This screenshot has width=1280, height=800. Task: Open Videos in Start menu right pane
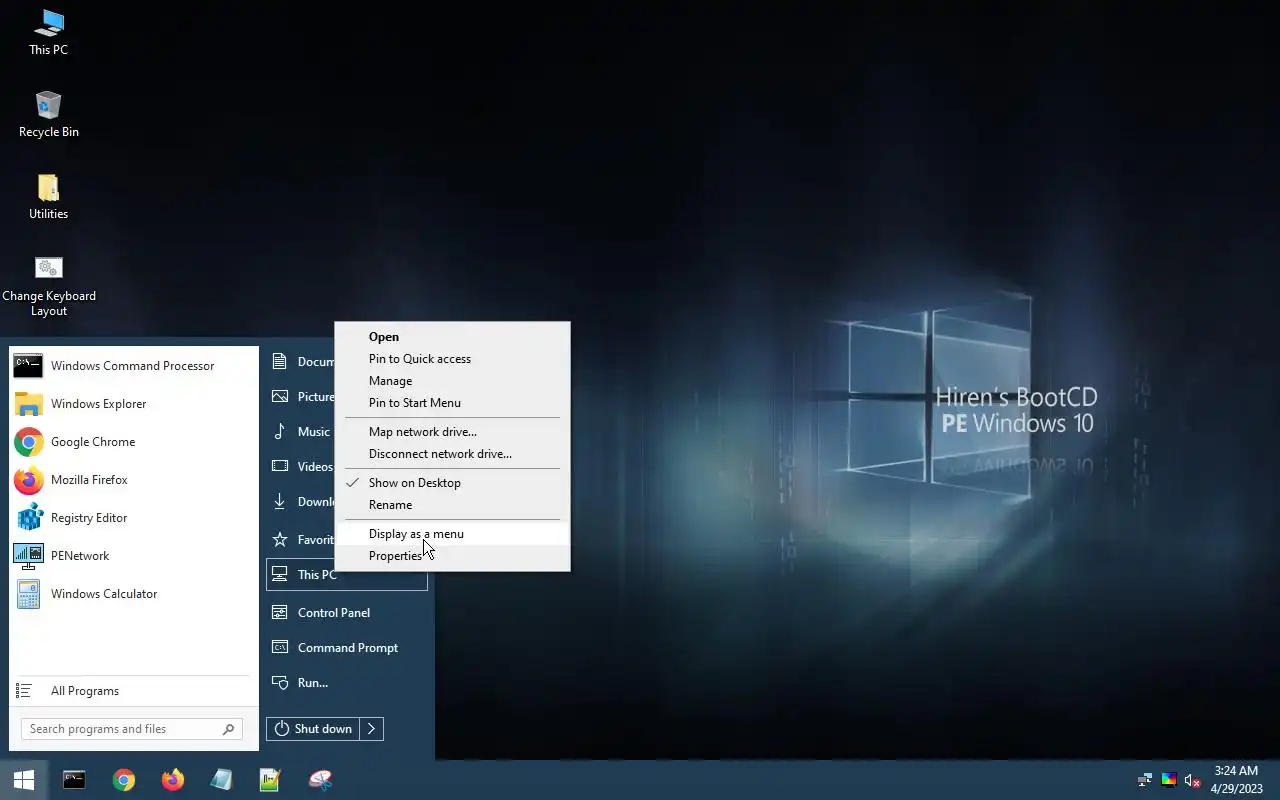[301, 467]
